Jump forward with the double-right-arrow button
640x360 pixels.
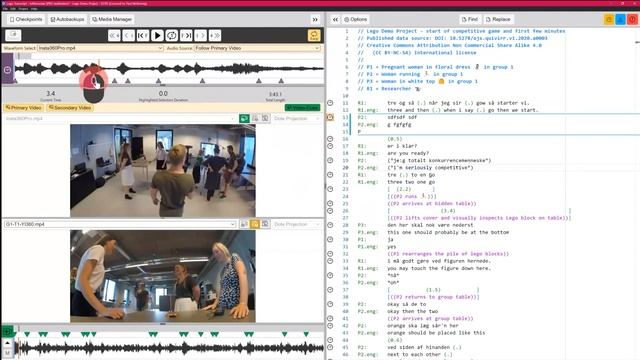pyautogui.click(x=215, y=36)
